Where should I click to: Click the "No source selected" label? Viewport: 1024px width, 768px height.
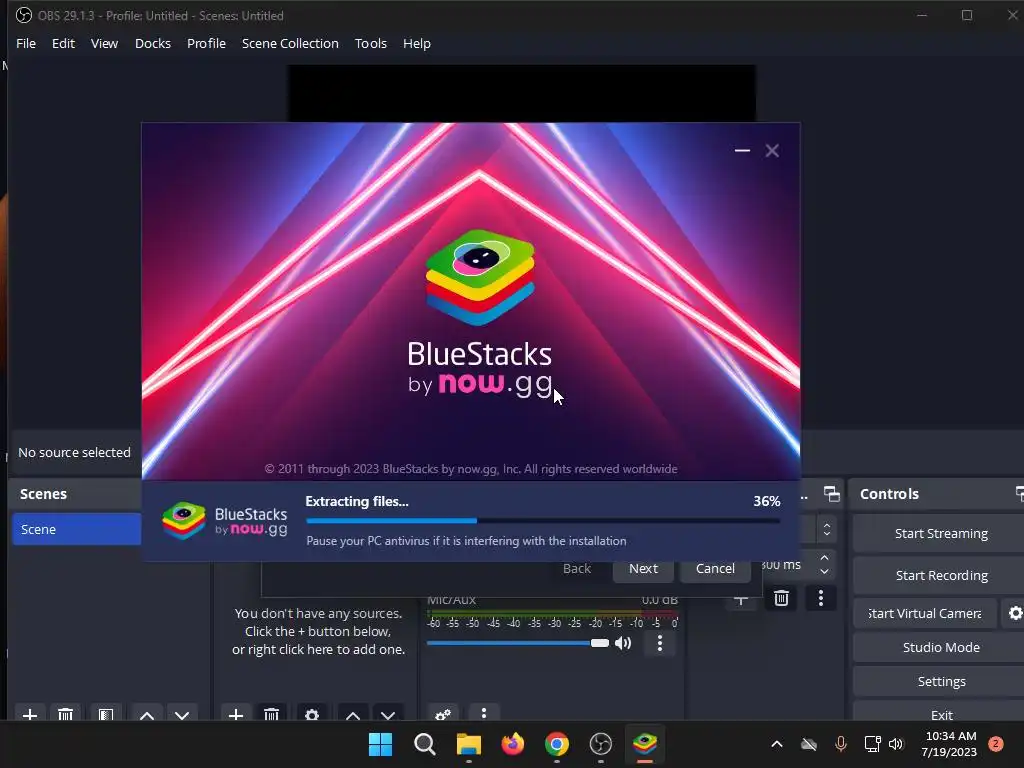74,453
